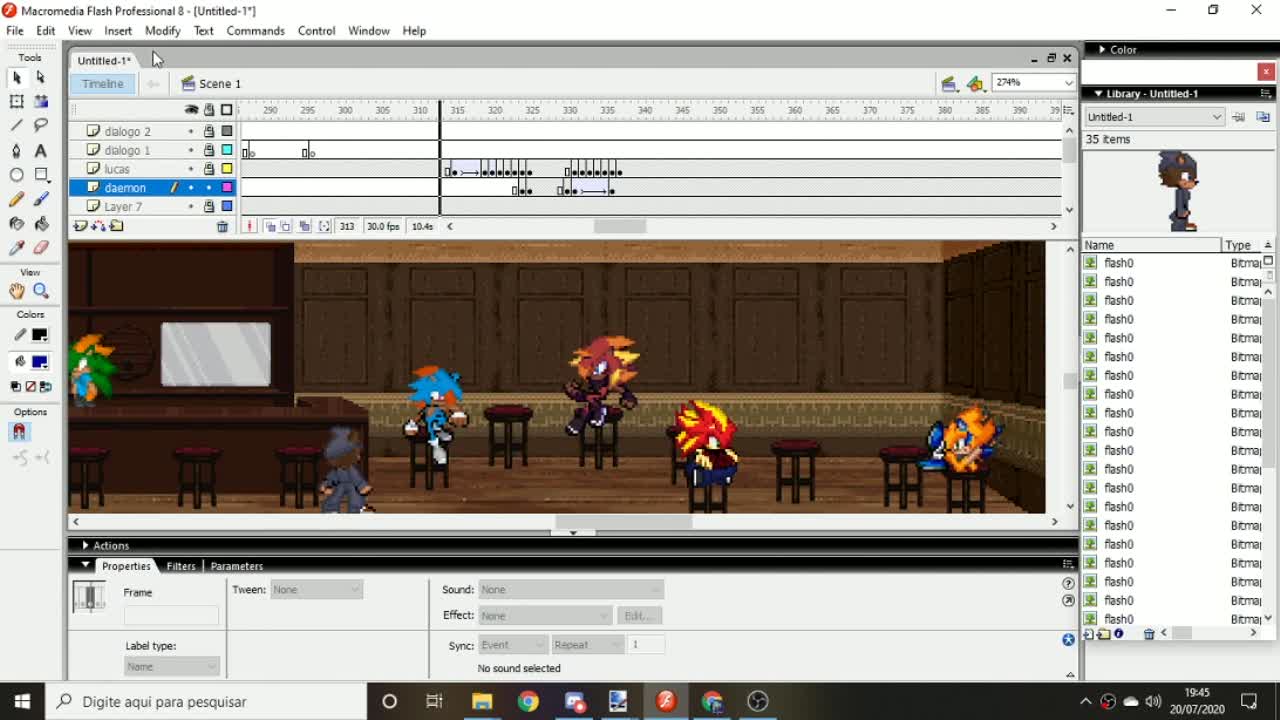Click Insert Layer Folder icon
This screenshot has height=720, width=1280.
[x=117, y=226]
